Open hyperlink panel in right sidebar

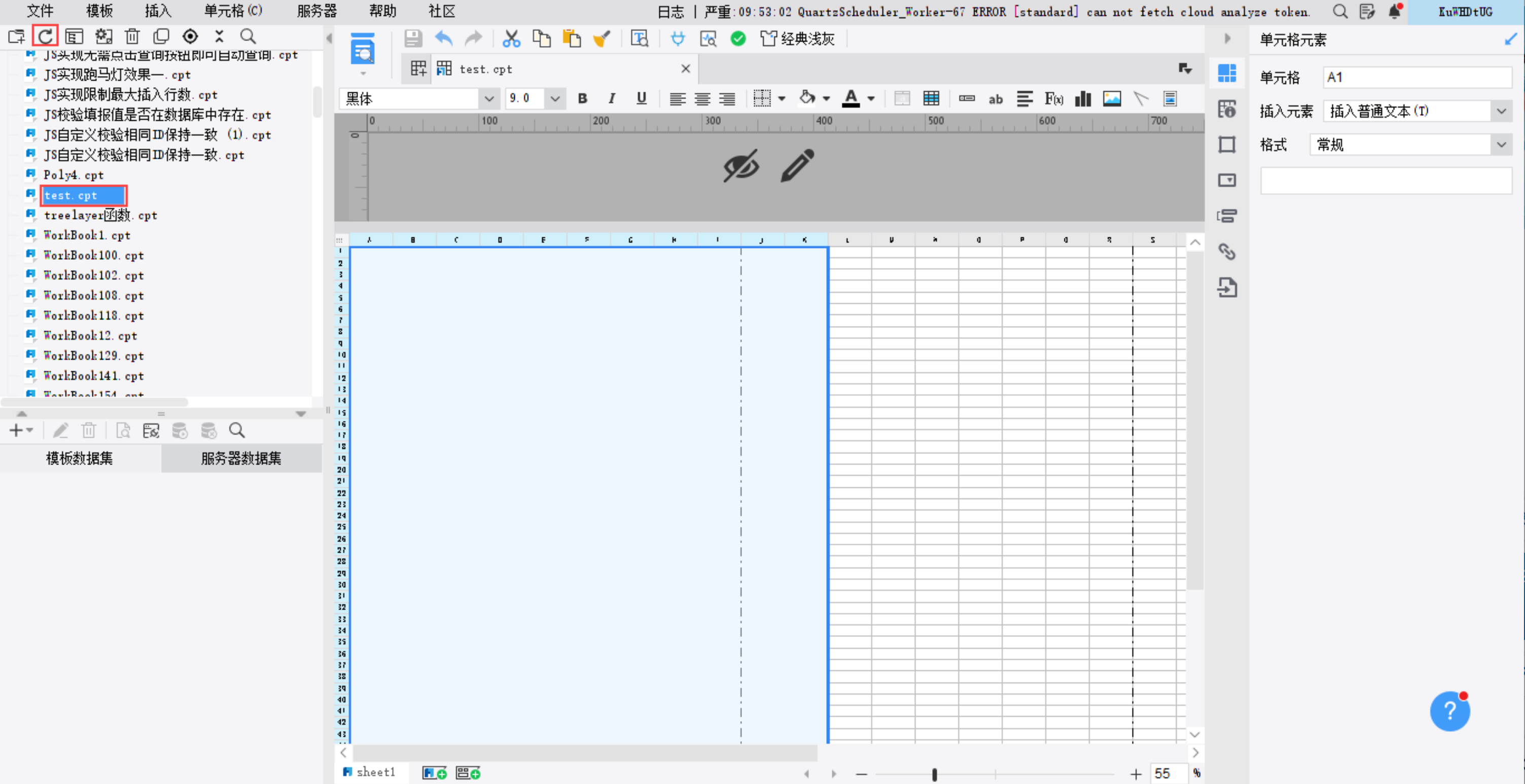(1227, 252)
